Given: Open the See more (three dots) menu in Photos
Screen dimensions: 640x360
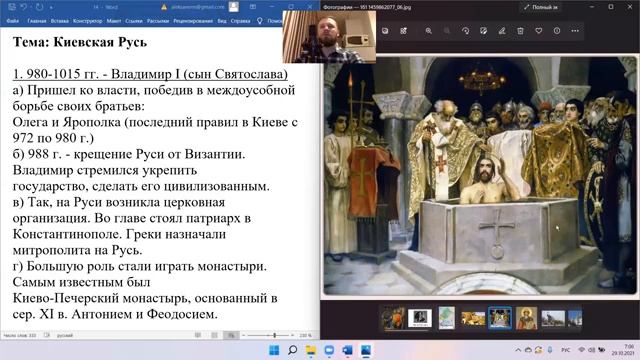Looking at the screenshot, I should [575, 31].
